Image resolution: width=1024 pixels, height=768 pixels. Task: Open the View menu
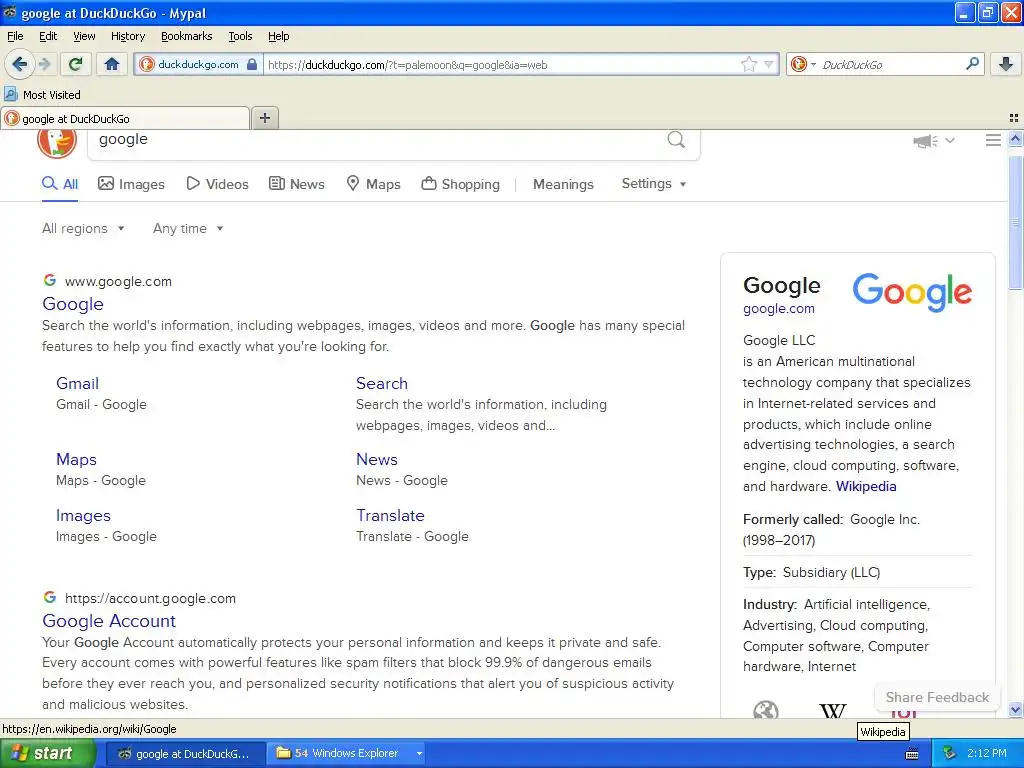pyautogui.click(x=84, y=36)
